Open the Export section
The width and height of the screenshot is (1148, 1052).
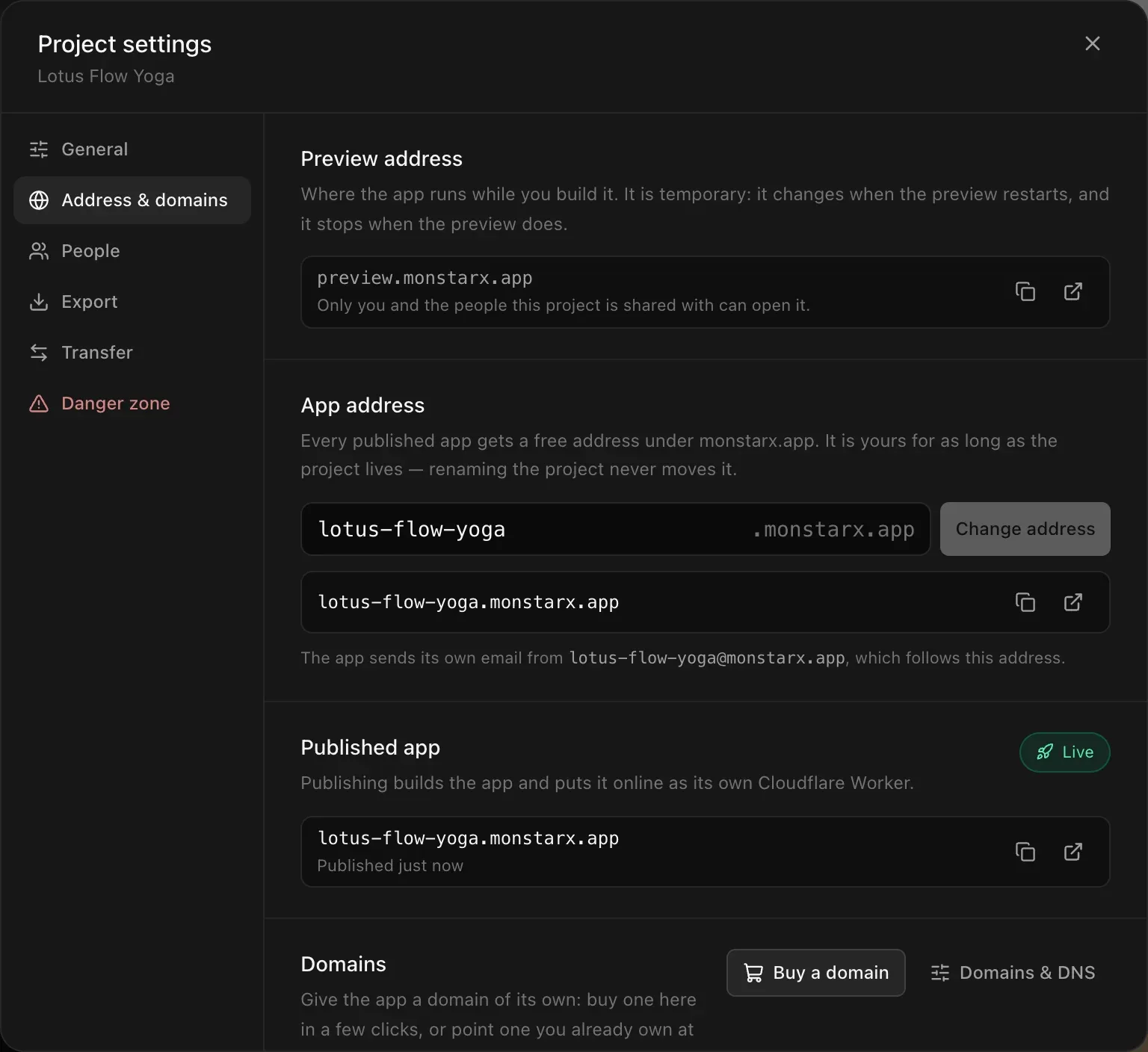click(132, 302)
